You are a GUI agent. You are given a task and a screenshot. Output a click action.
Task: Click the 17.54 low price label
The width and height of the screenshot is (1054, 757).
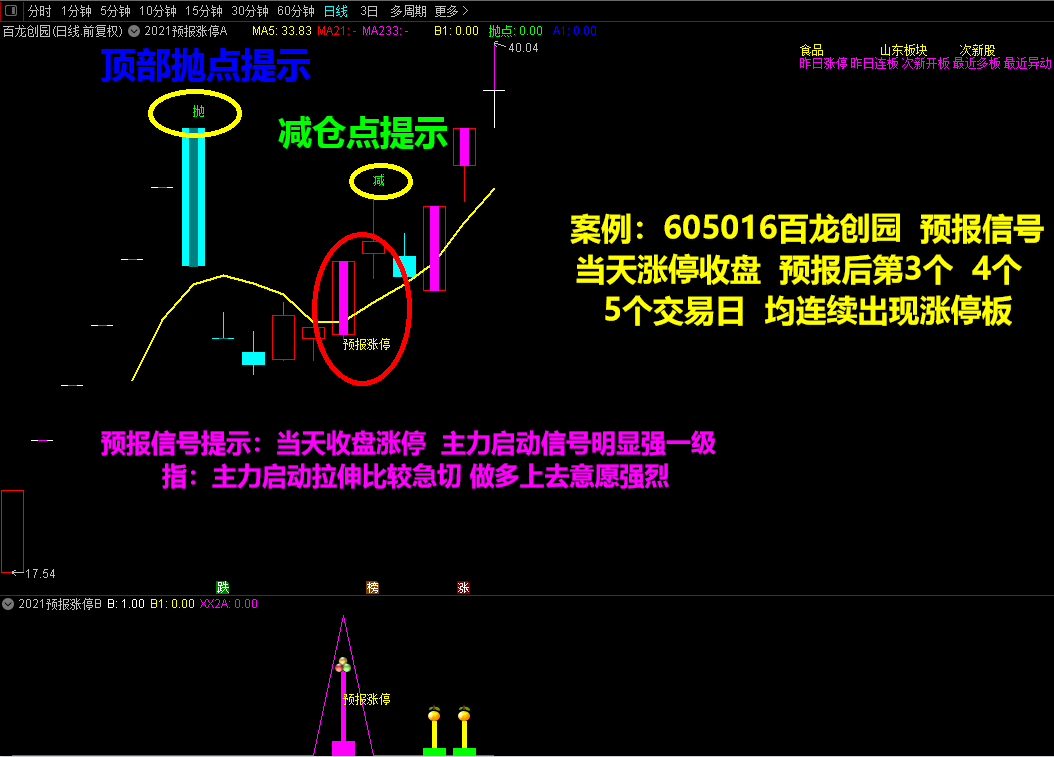pos(40,573)
